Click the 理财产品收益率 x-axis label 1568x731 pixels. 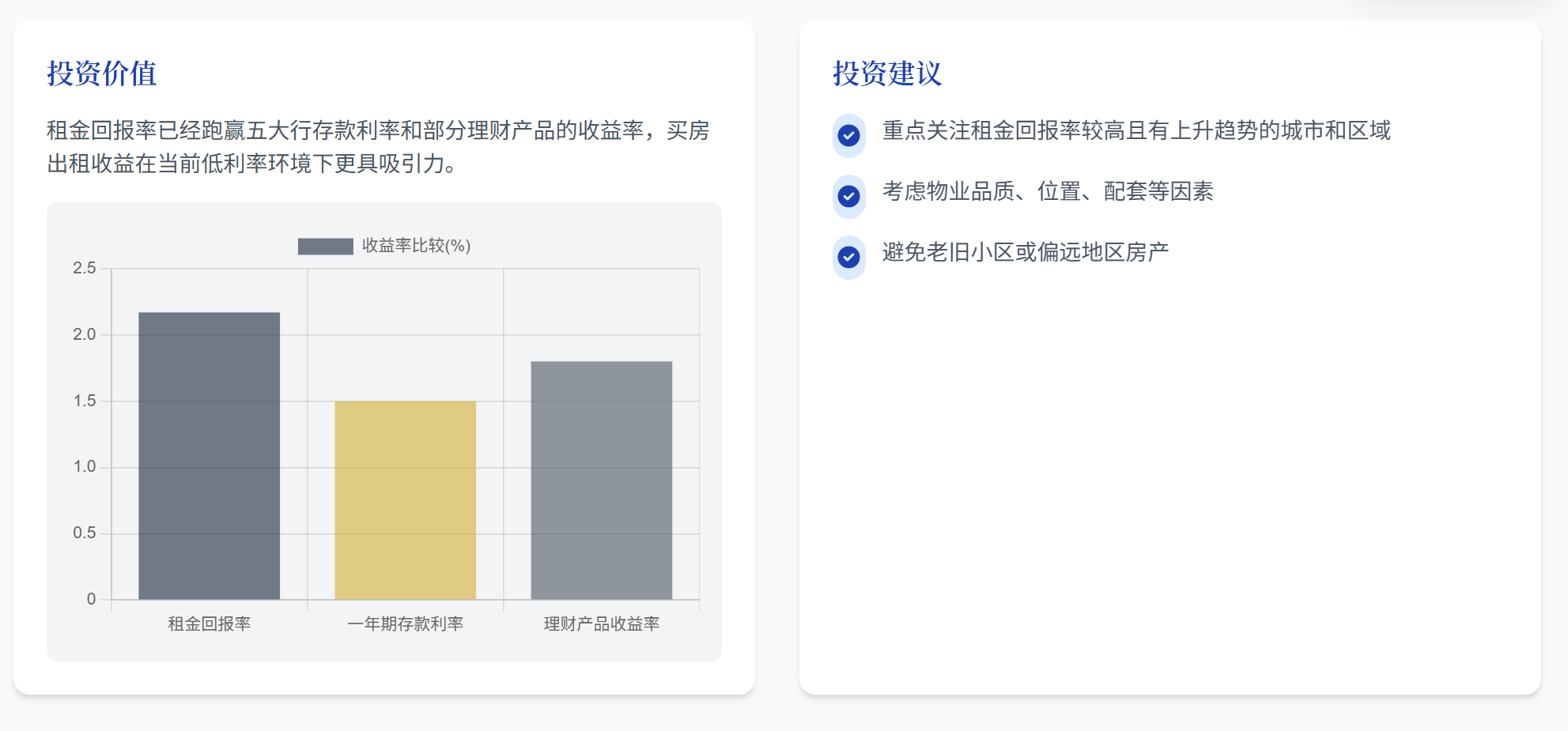pos(601,624)
